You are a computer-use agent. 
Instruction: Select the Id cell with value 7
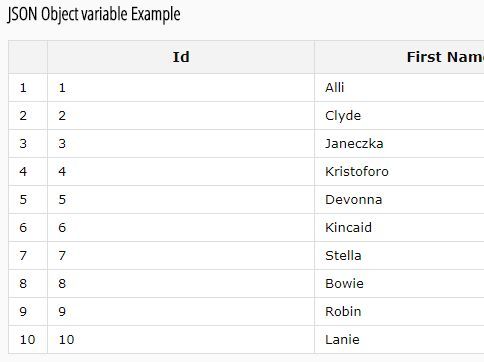click(x=181, y=256)
